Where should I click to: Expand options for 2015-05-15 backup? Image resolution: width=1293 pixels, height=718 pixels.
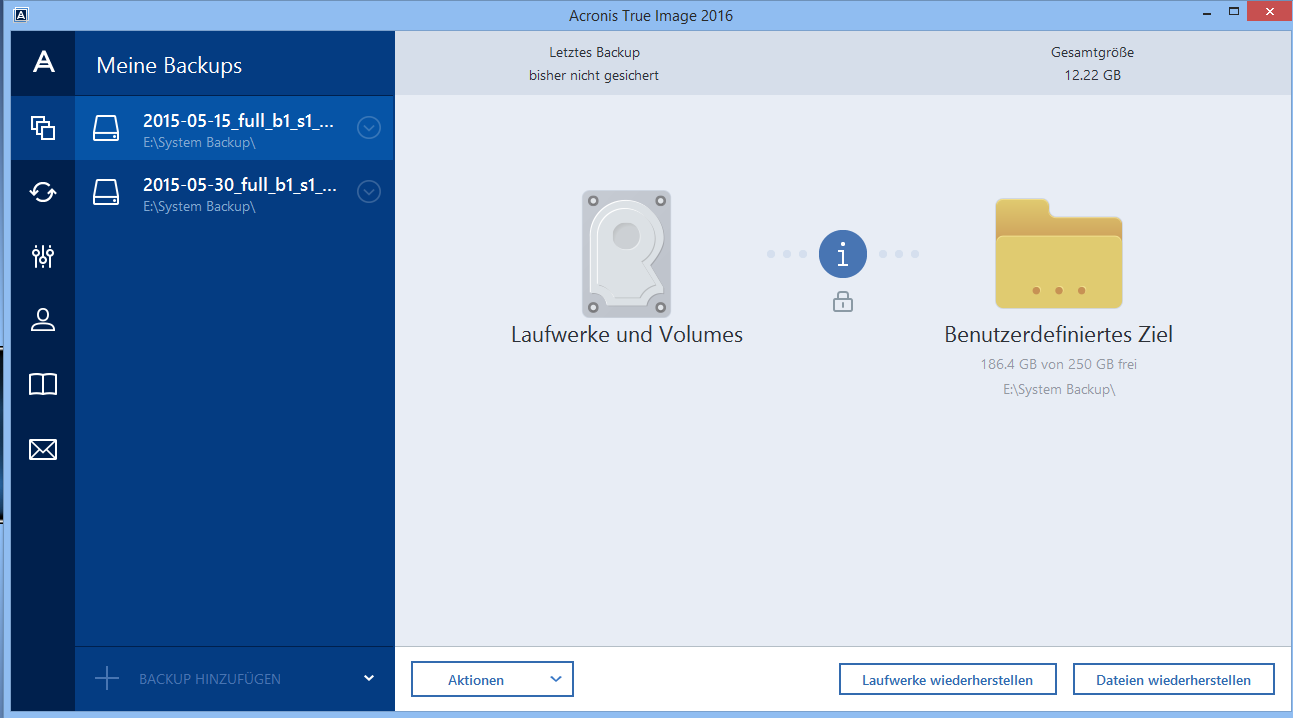[x=369, y=128]
